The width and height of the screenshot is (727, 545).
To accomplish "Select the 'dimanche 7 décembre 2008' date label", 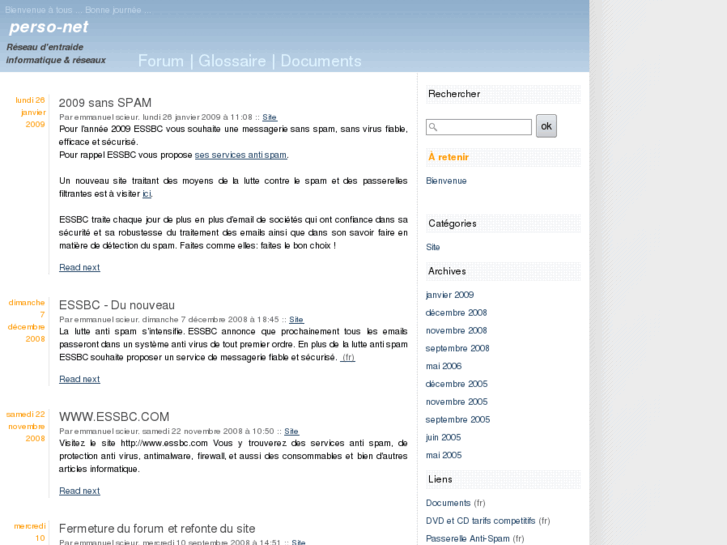I will coord(26,321).
